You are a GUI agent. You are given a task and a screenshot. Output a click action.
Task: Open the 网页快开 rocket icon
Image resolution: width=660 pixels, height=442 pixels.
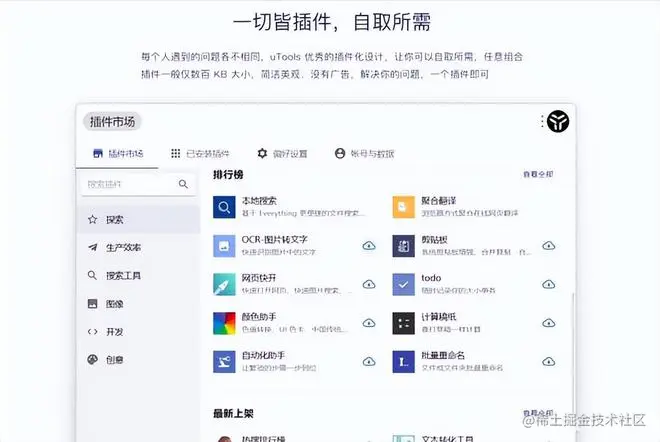tap(224, 285)
